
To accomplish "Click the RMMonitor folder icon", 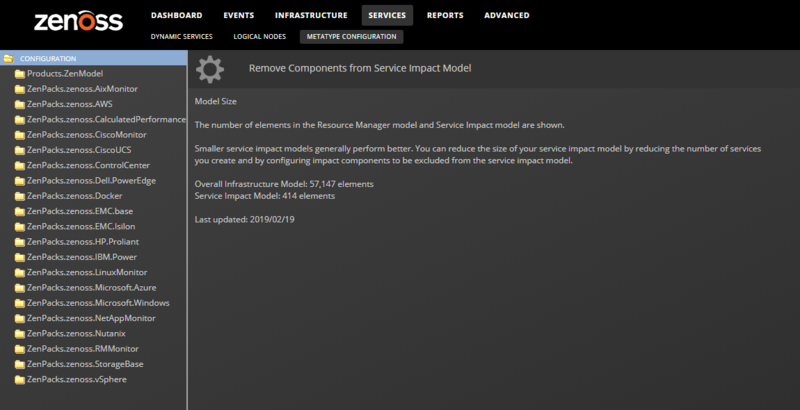I will (x=20, y=349).
